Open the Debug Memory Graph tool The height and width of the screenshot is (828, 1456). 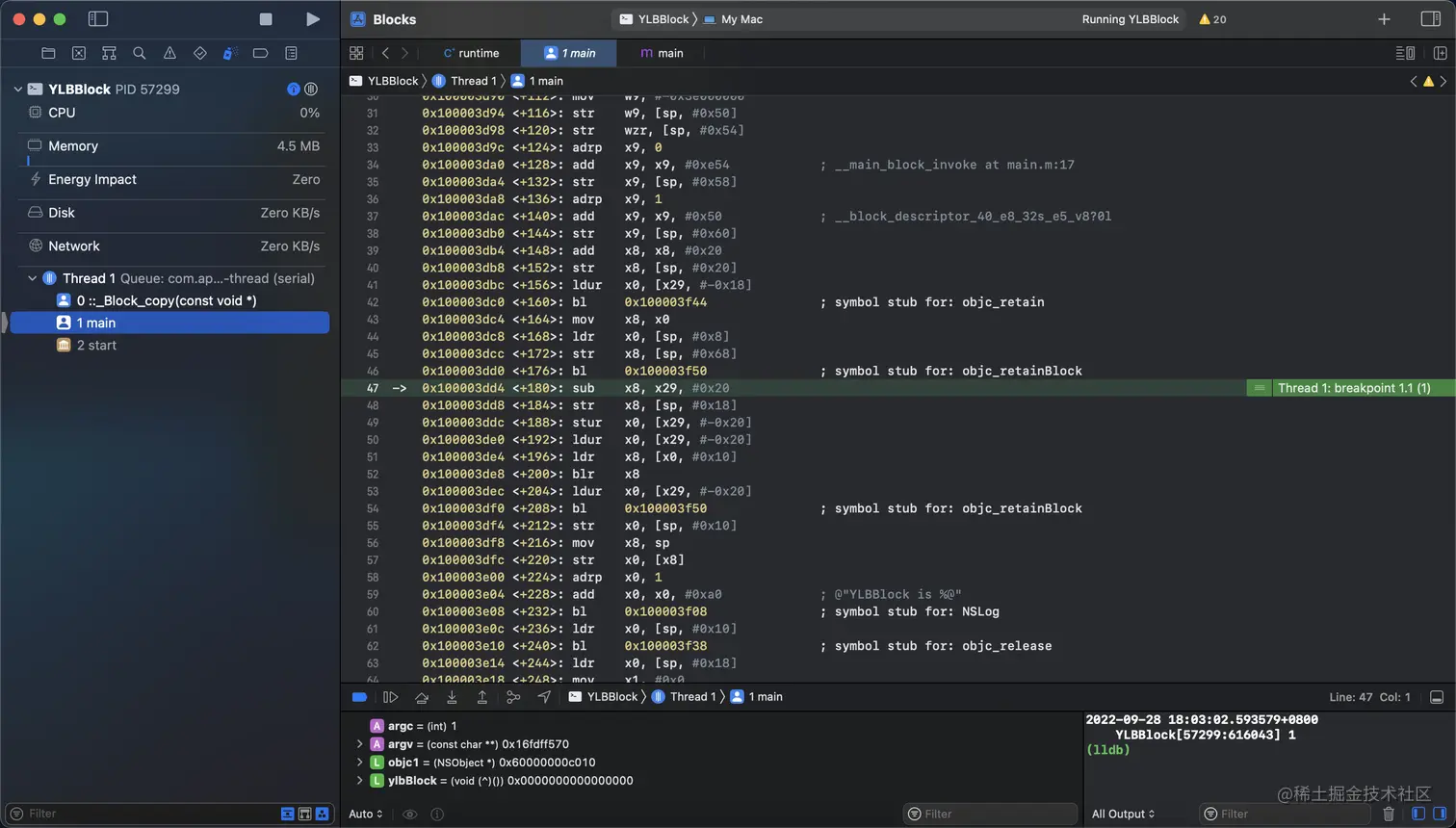pyautogui.click(x=513, y=697)
